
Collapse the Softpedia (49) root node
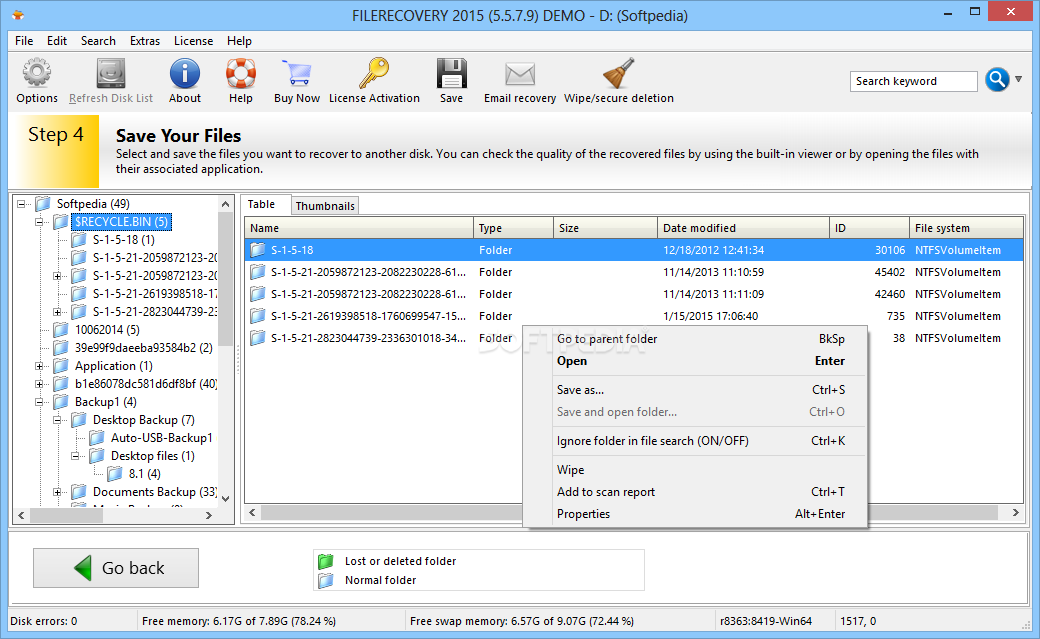(21, 204)
